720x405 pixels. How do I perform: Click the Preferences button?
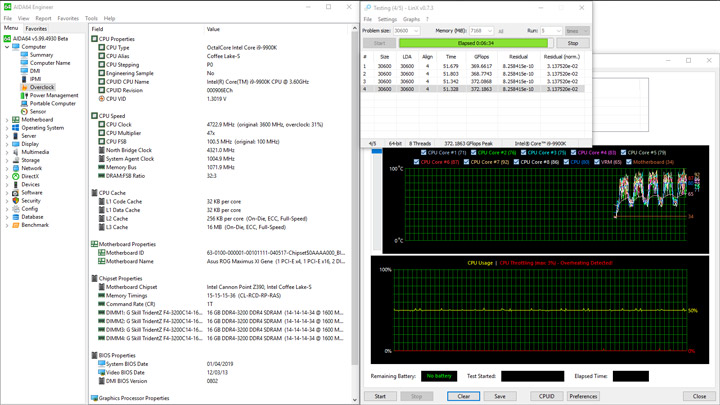[x=583, y=396]
